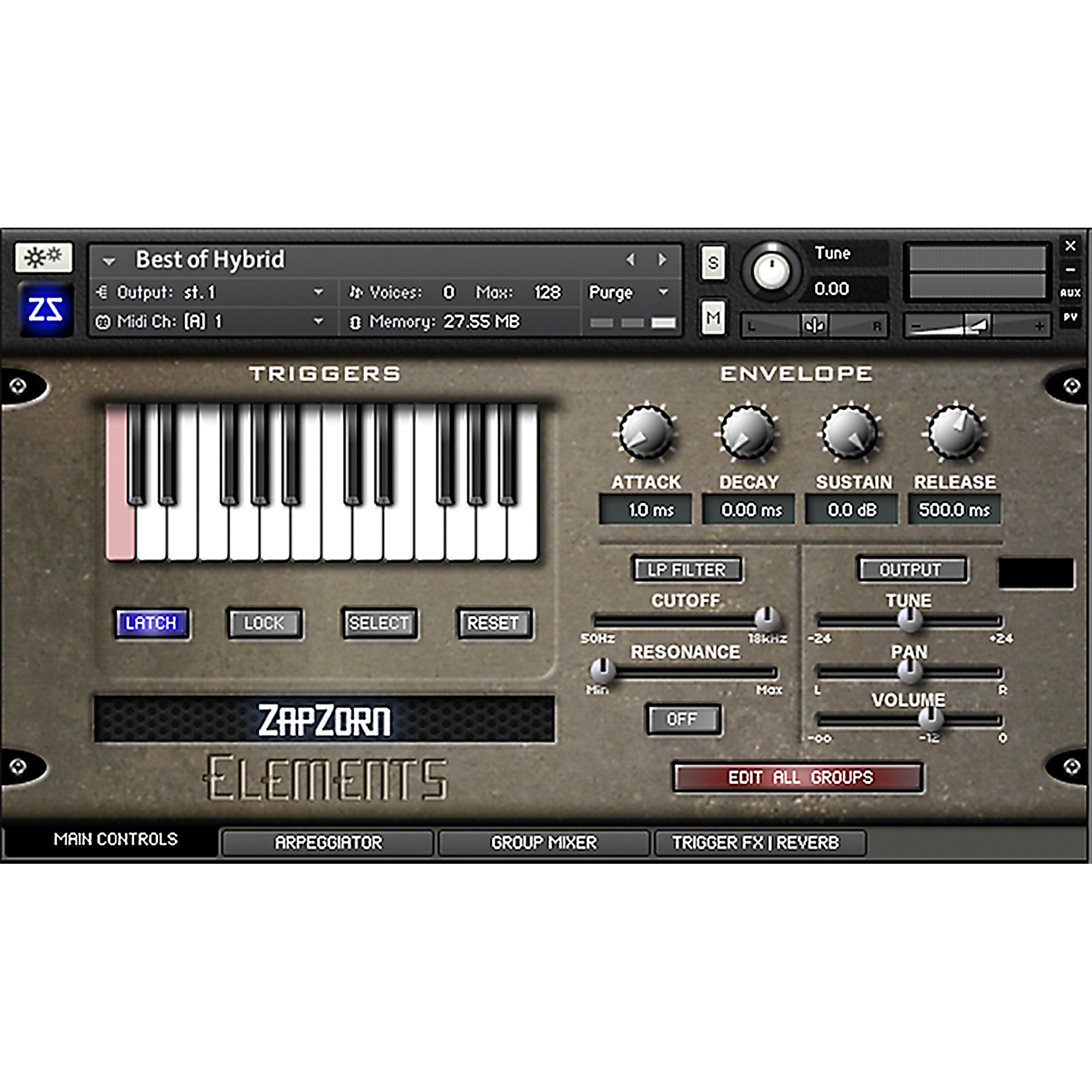Mute the instrument with M button

(x=713, y=318)
